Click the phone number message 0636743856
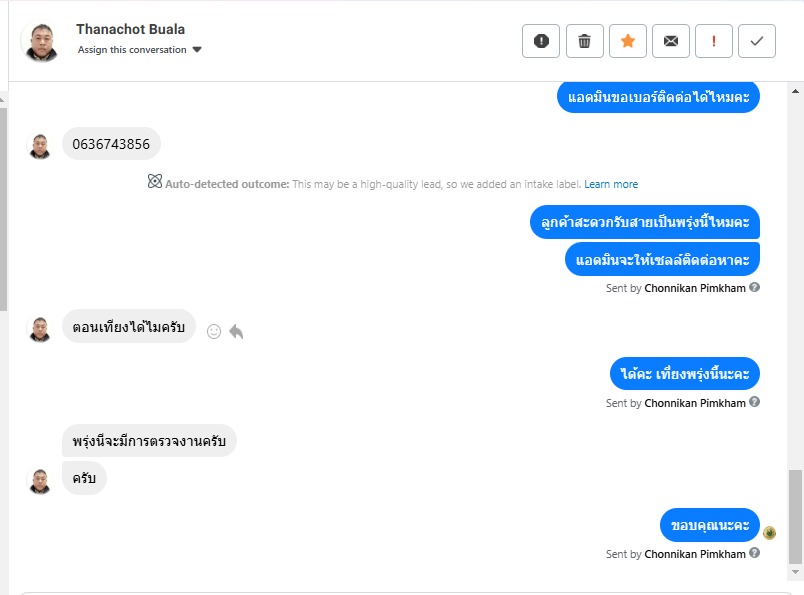Image resolution: width=804 pixels, height=595 pixels. pos(111,144)
